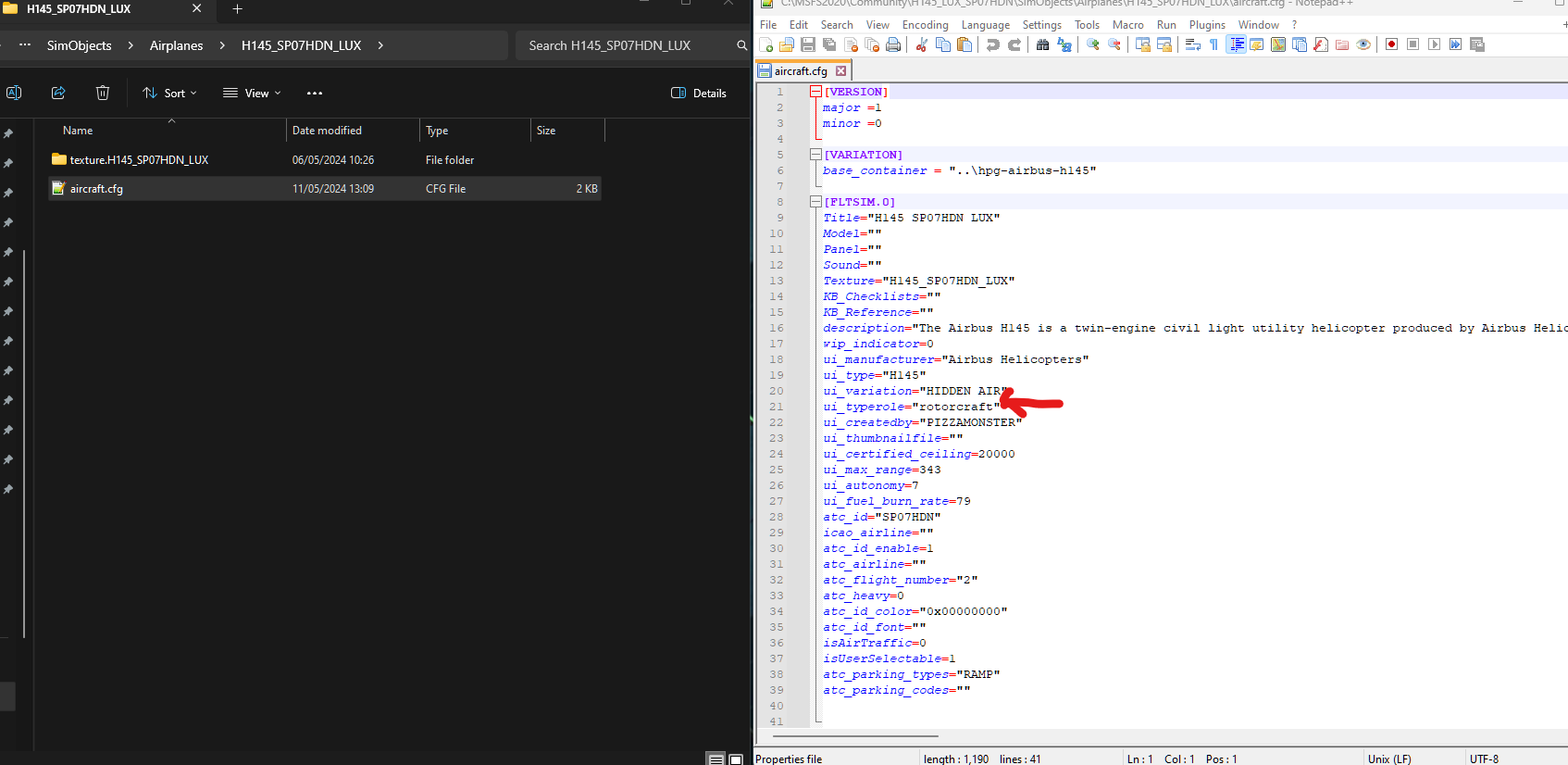Click the Paste clipboard icon in Notepad++

tap(964, 44)
